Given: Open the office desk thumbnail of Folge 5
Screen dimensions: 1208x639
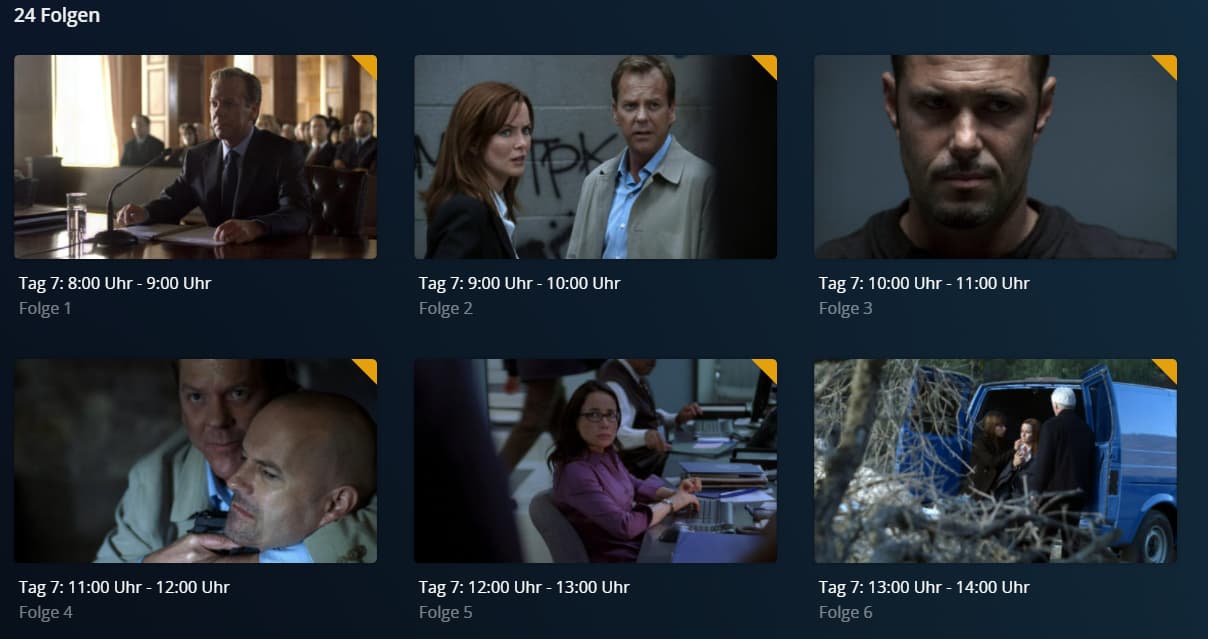Looking at the screenshot, I should (595, 461).
